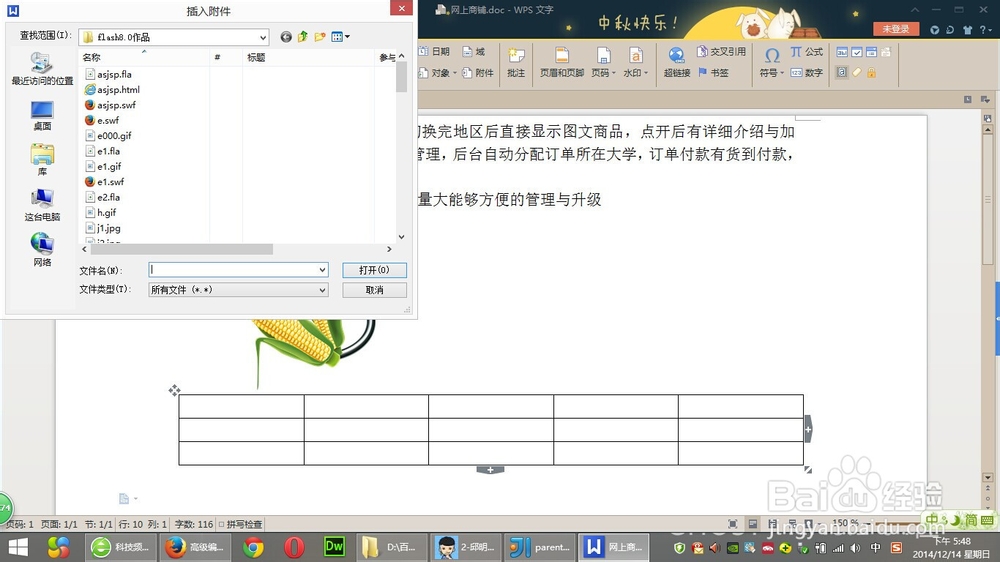Select file e2.fla
Image resolution: width=1000 pixels, height=562 pixels.
pyautogui.click(x=103, y=197)
